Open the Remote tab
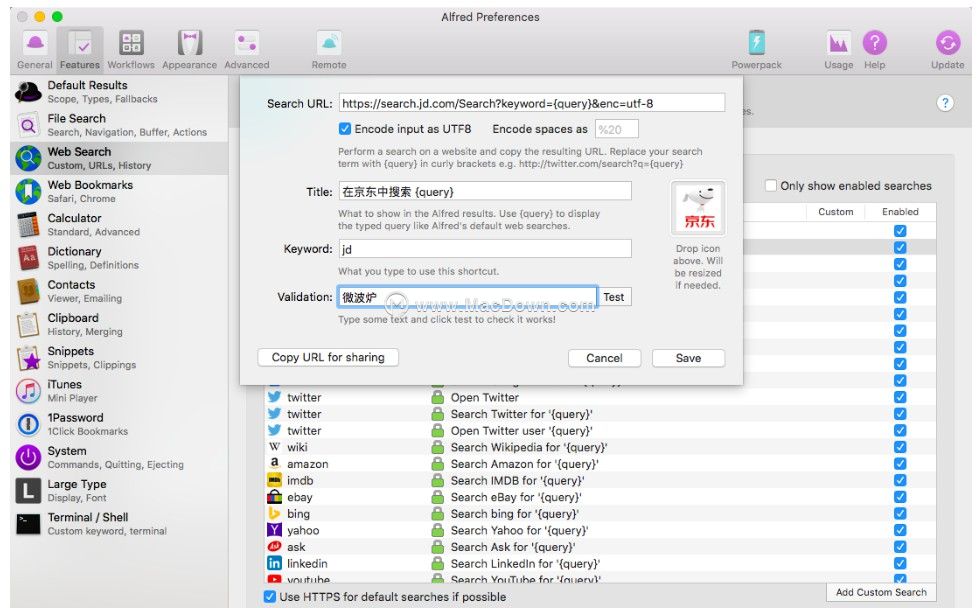 point(329,49)
